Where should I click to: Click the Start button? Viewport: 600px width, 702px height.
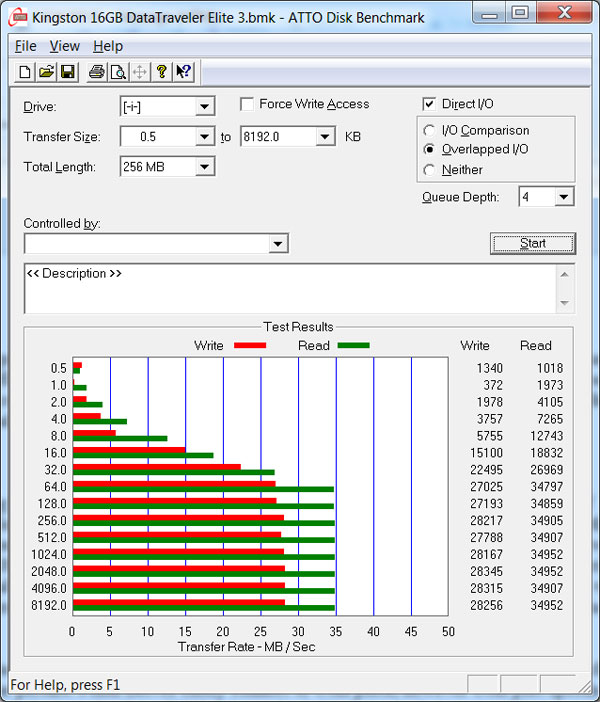pos(533,243)
